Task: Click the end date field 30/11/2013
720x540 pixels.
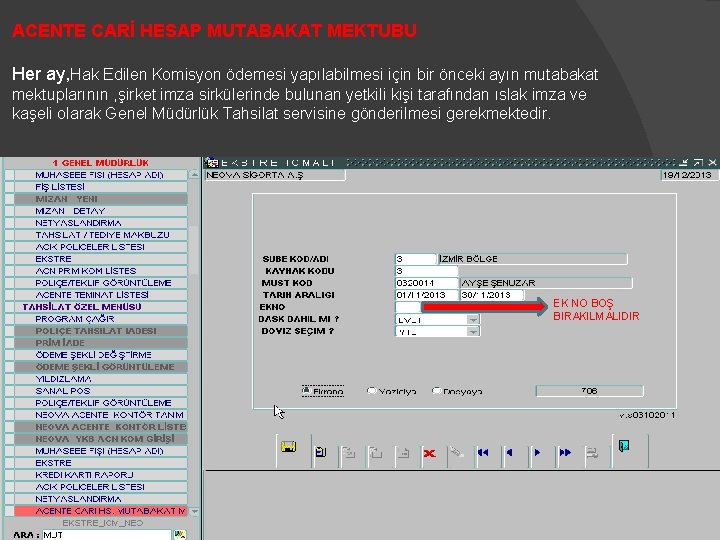Action: point(491,295)
